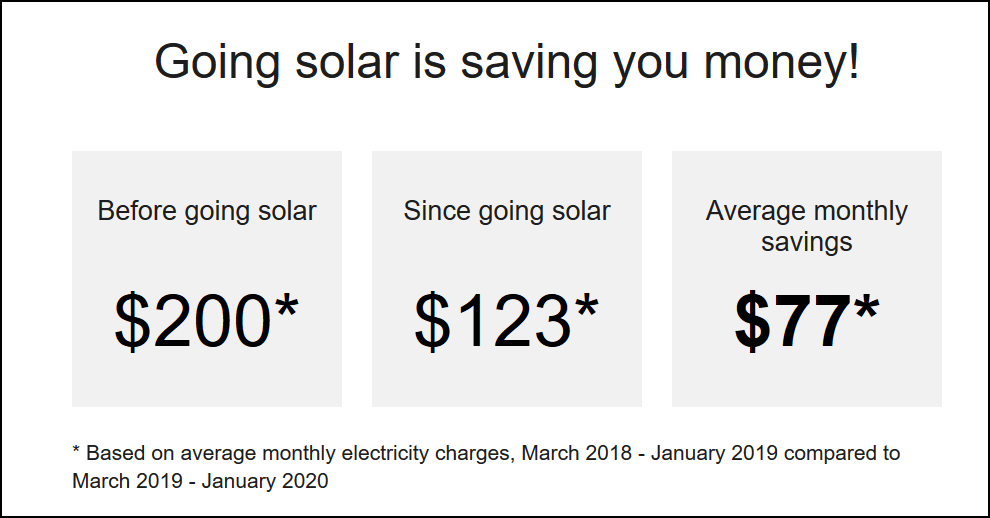Click the footnote about average monthly electricity charges
Image resolution: width=990 pixels, height=518 pixels.
tap(486, 467)
